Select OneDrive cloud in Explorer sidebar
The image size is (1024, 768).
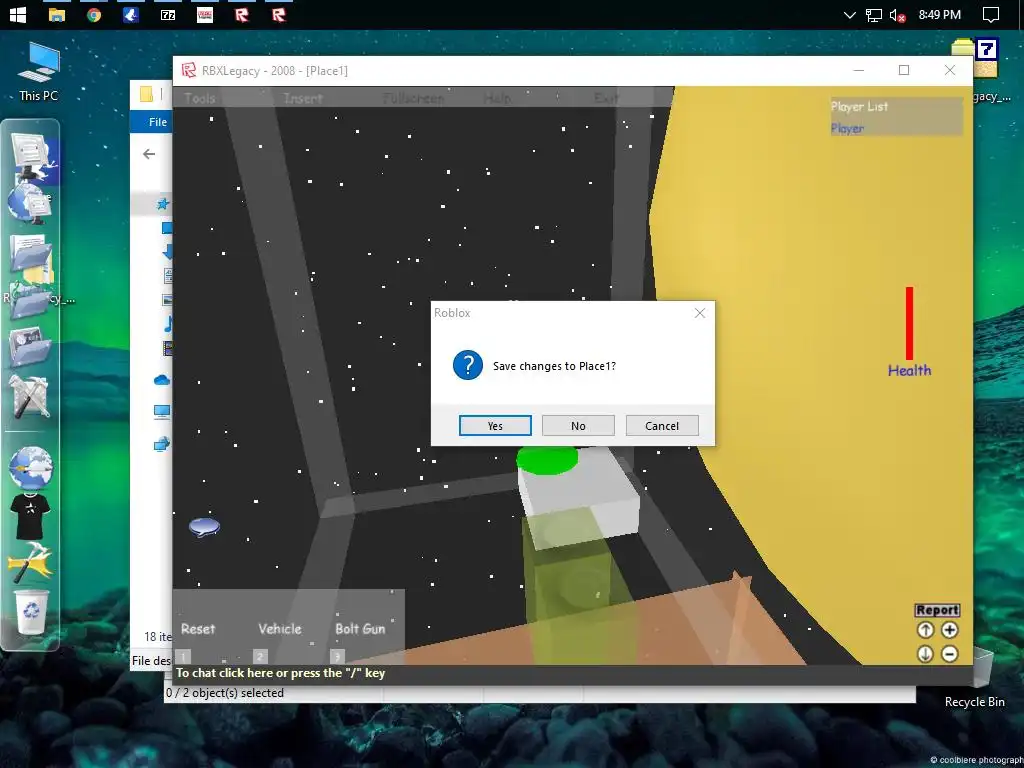pos(162,380)
